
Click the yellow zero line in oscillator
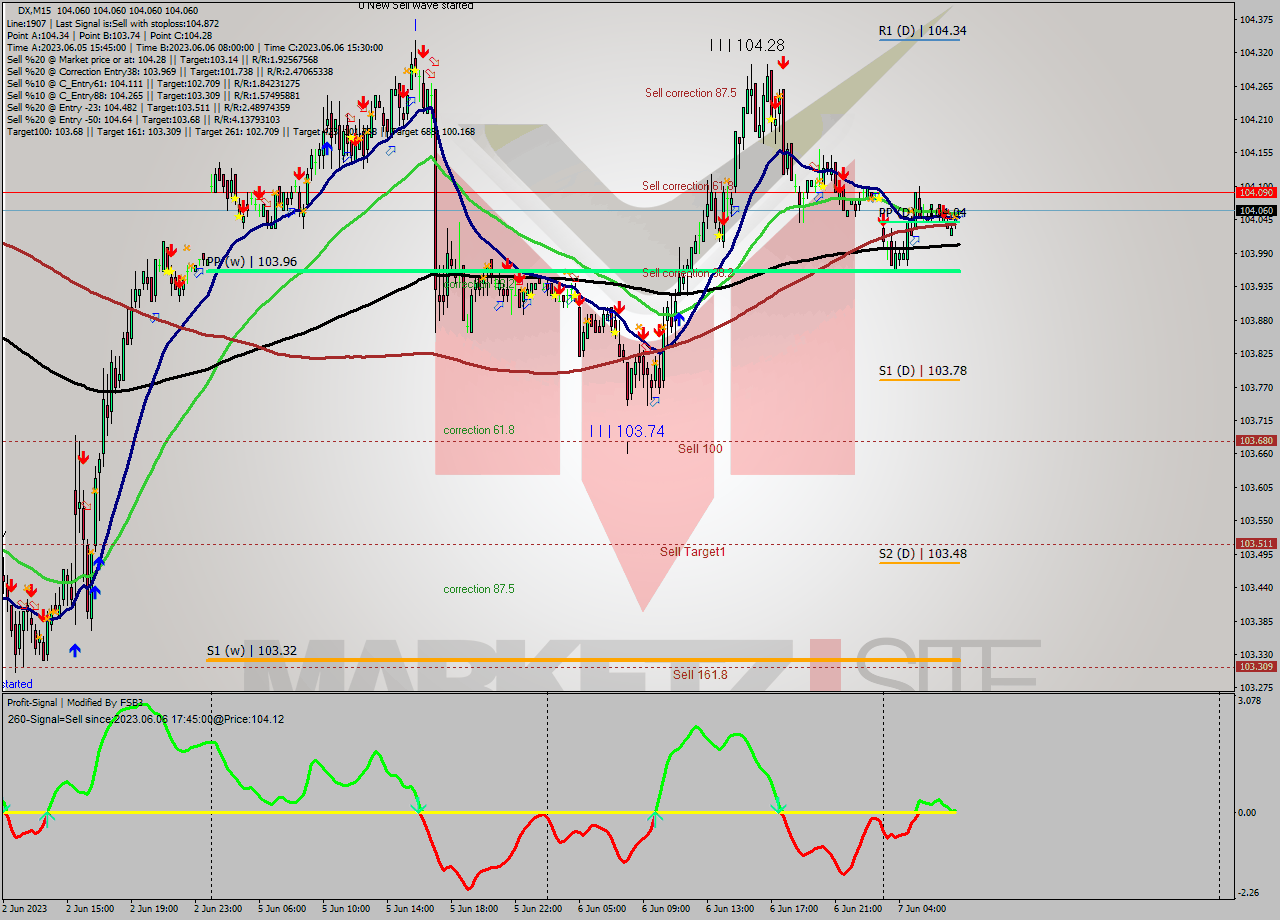coord(480,812)
